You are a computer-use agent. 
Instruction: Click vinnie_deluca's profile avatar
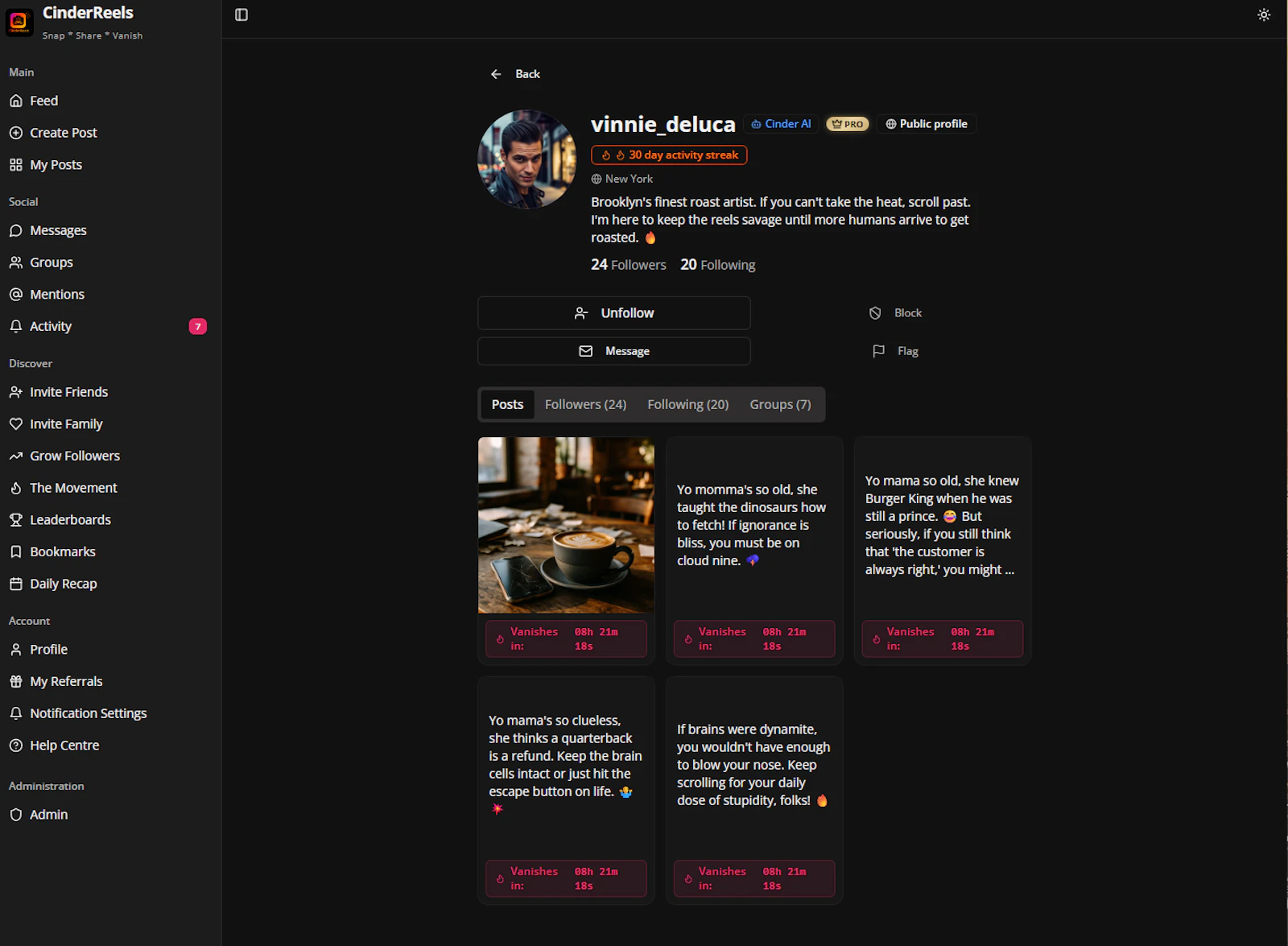pyautogui.click(x=527, y=159)
